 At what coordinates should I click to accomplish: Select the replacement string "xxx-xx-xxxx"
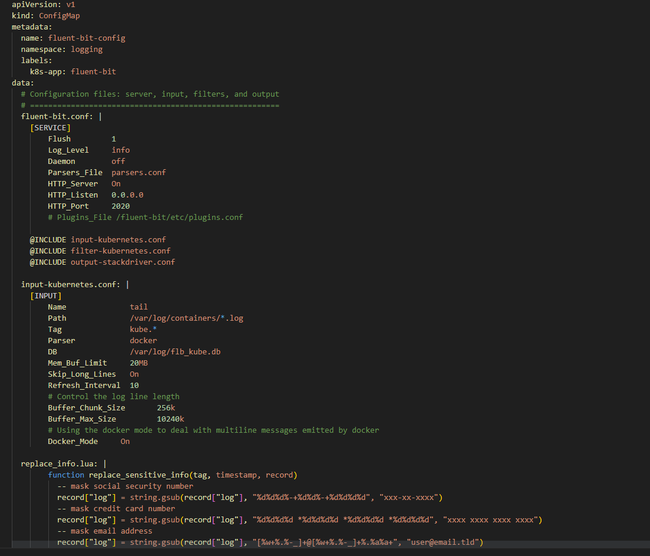pos(408,497)
